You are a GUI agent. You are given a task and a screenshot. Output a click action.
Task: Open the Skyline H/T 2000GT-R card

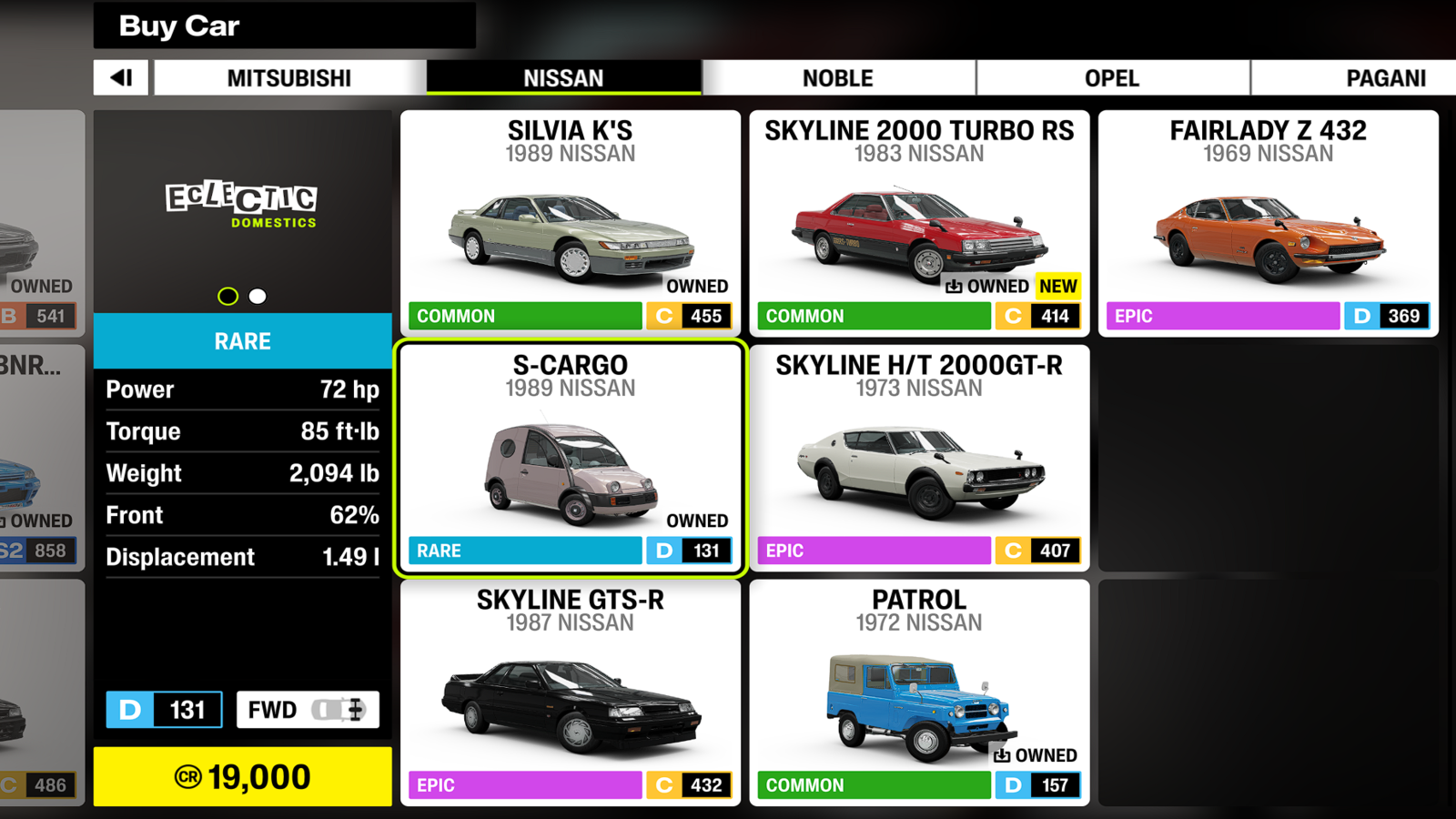click(919, 458)
